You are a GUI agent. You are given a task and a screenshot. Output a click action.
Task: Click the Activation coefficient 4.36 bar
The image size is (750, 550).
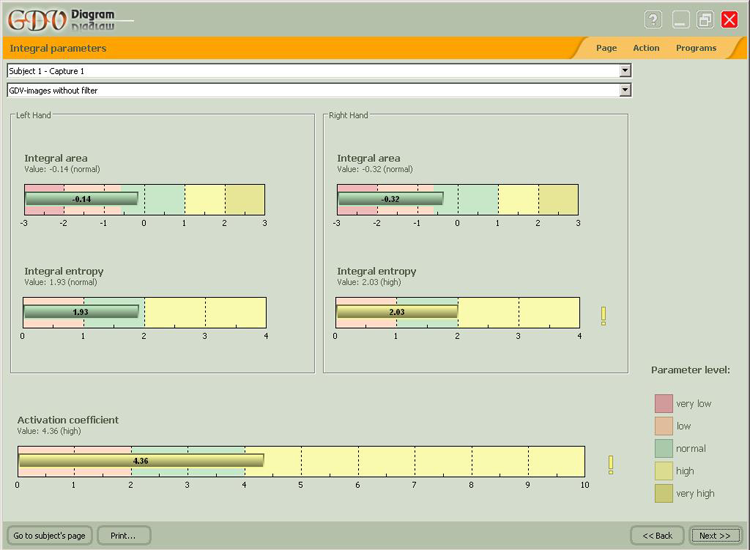[141, 461]
